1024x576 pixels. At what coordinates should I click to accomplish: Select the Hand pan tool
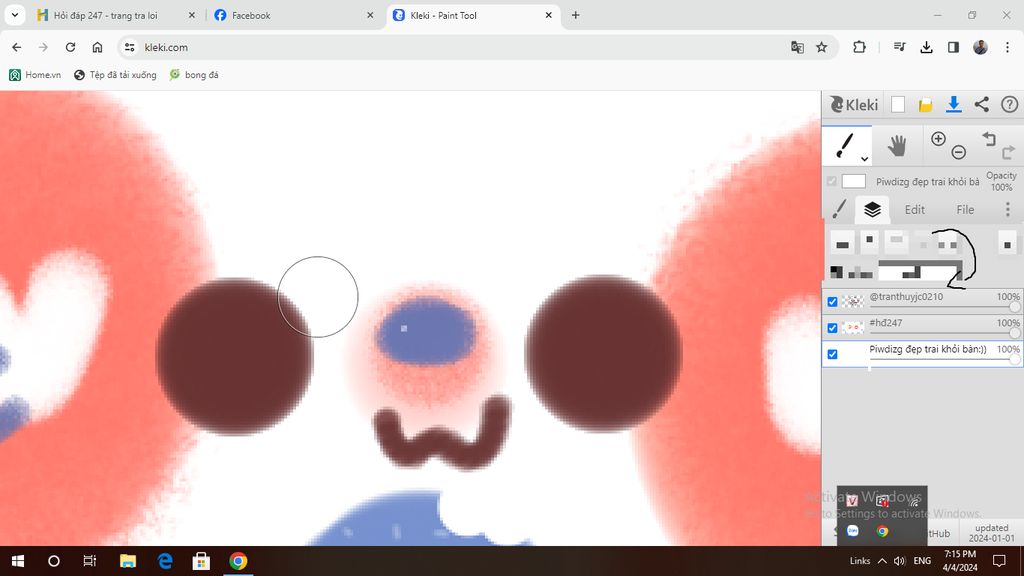tap(897, 145)
